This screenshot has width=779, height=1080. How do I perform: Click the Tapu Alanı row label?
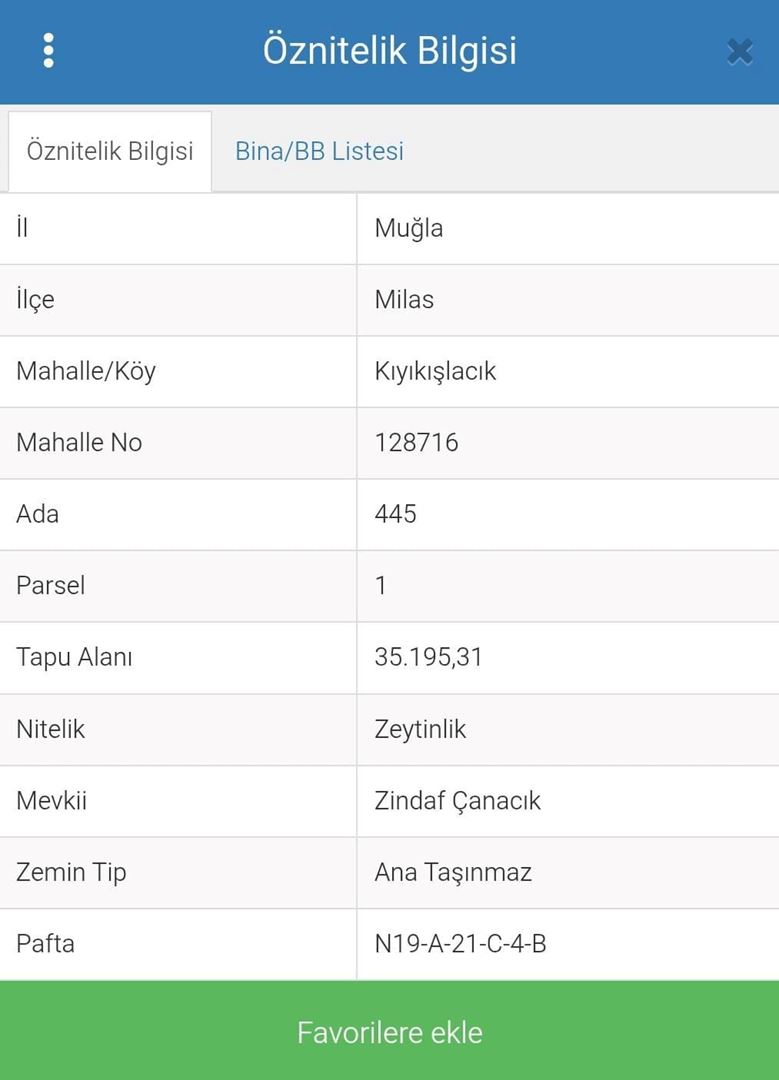(74, 657)
